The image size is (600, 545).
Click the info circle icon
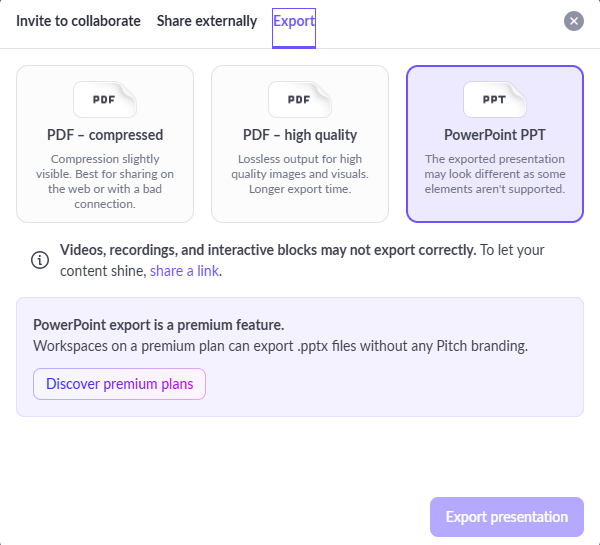[x=40, y=260]
